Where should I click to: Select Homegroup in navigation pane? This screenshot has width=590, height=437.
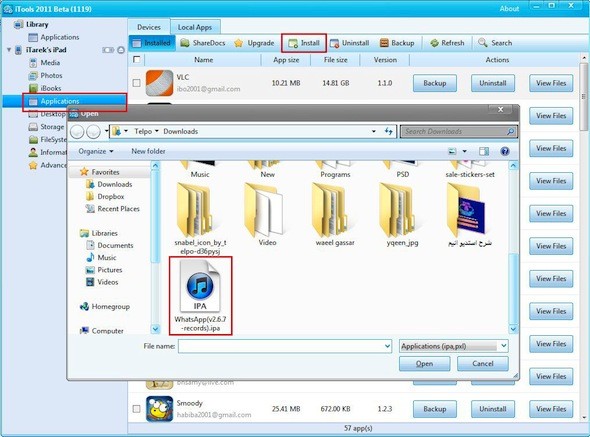pos(105,307)
